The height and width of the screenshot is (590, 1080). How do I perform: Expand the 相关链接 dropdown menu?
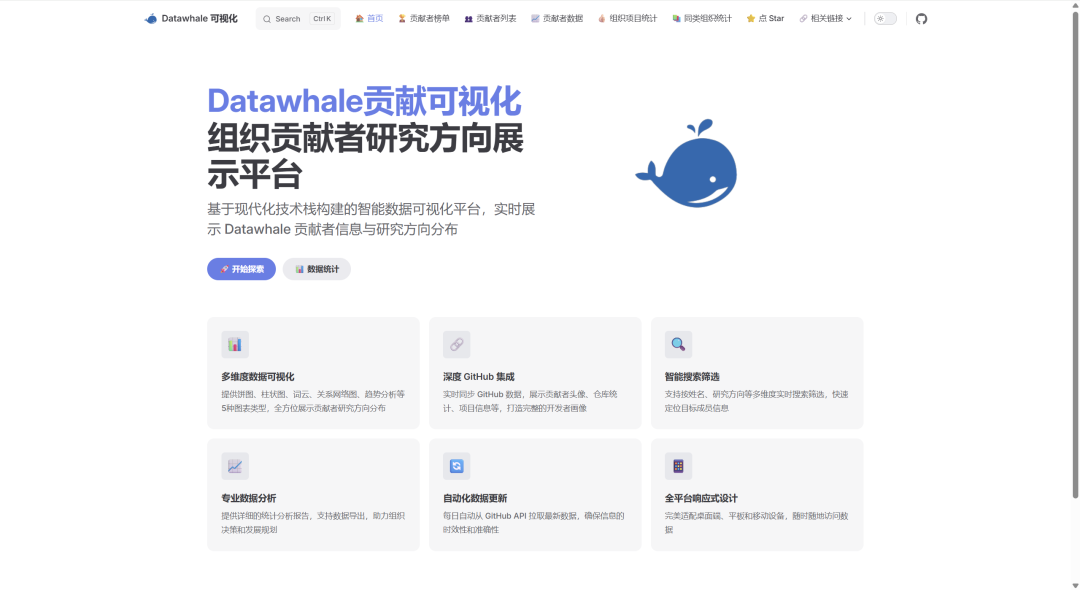825,19
